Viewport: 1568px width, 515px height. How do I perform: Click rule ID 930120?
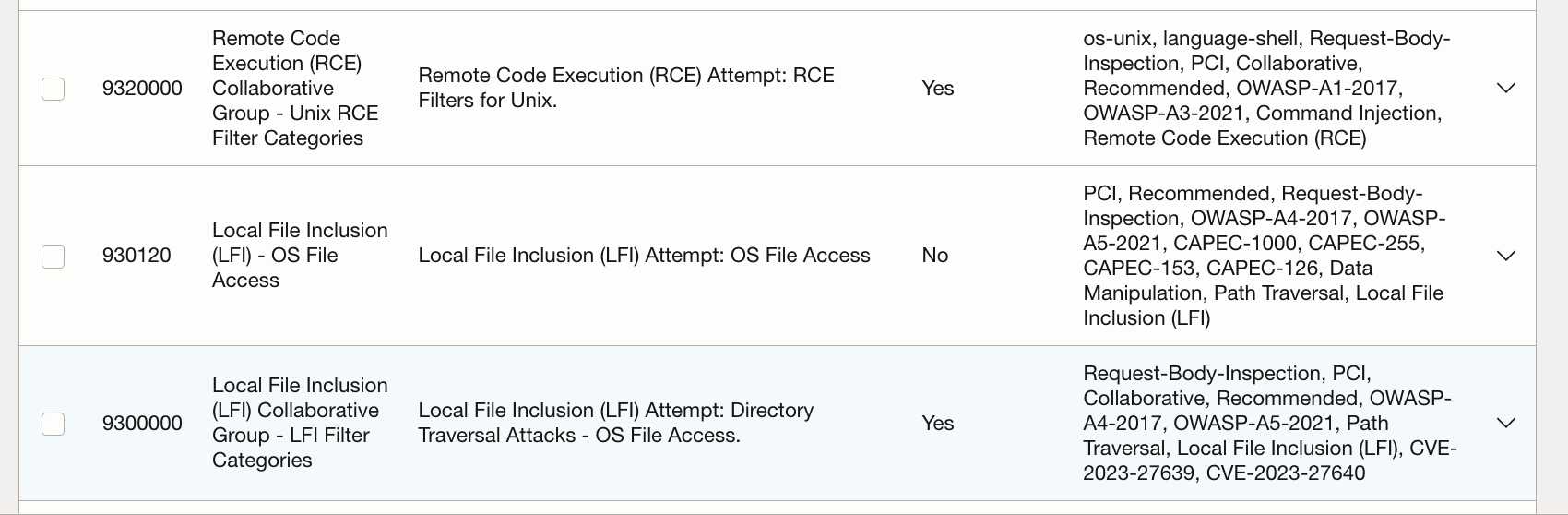pos(137,256)
